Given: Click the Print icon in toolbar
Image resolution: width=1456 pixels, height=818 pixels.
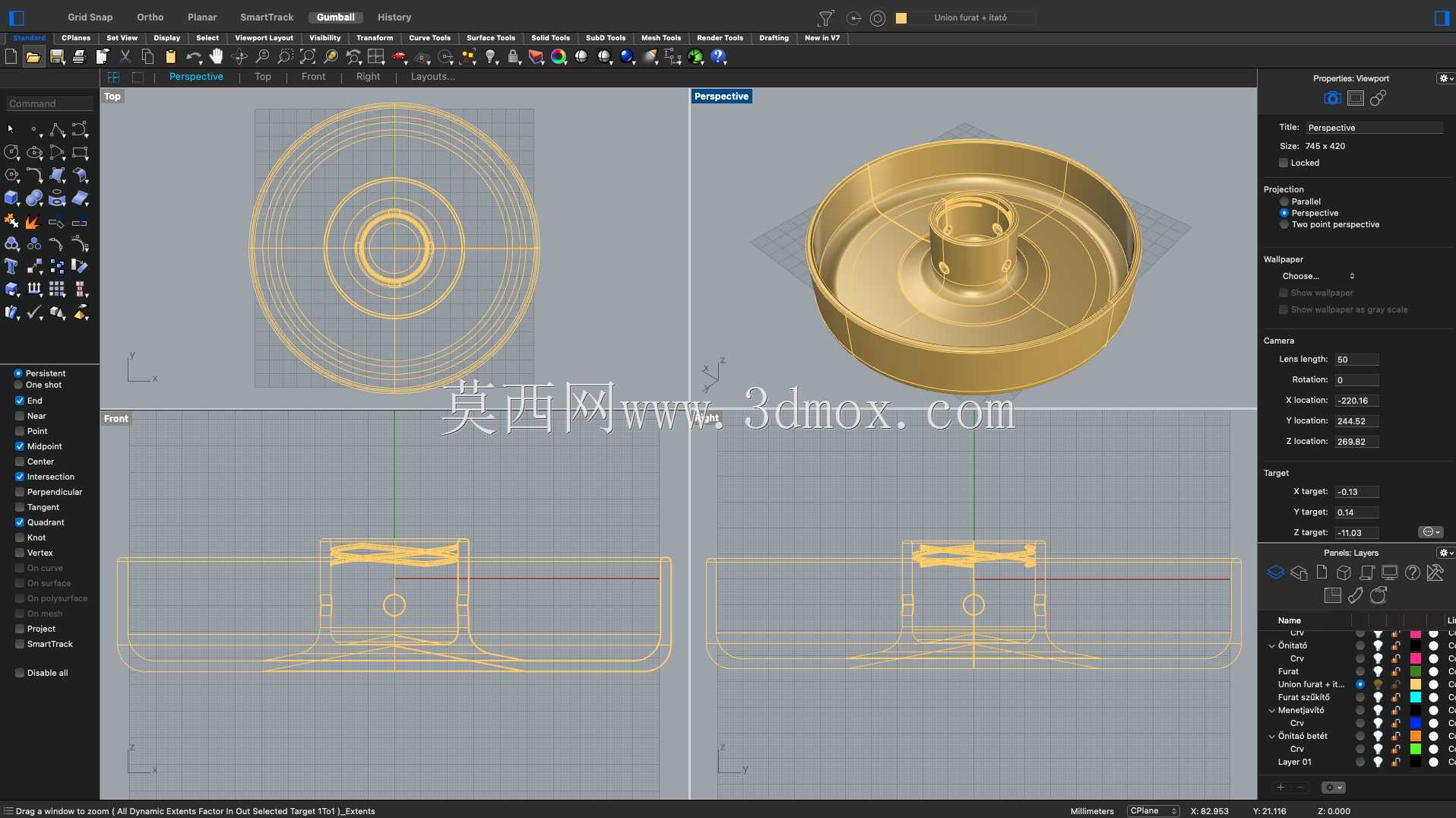Looking at the screenshot, I should click(x=79, y=56).
